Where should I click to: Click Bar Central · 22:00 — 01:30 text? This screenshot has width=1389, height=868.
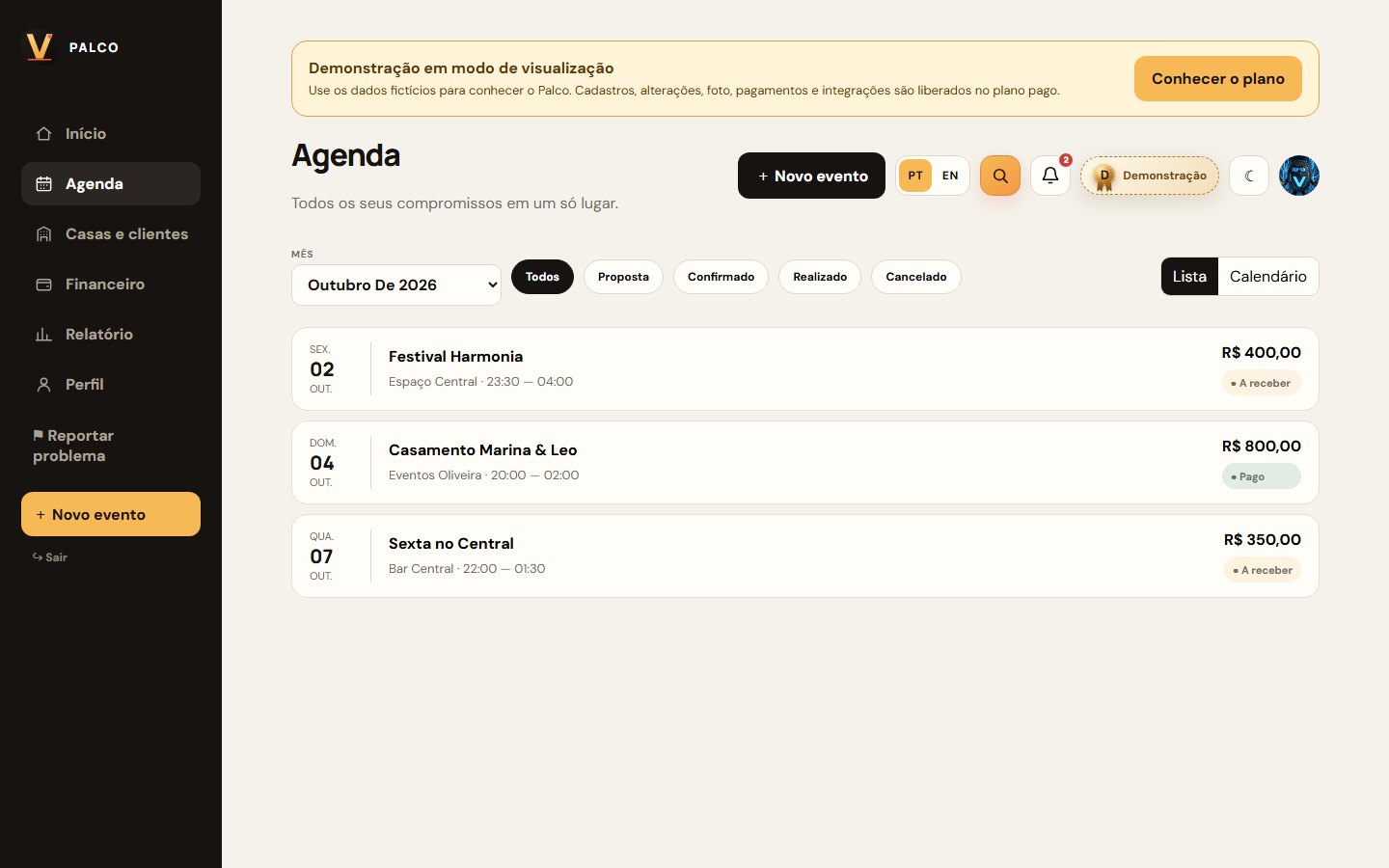pyautogui.click(x=467, y=569)
